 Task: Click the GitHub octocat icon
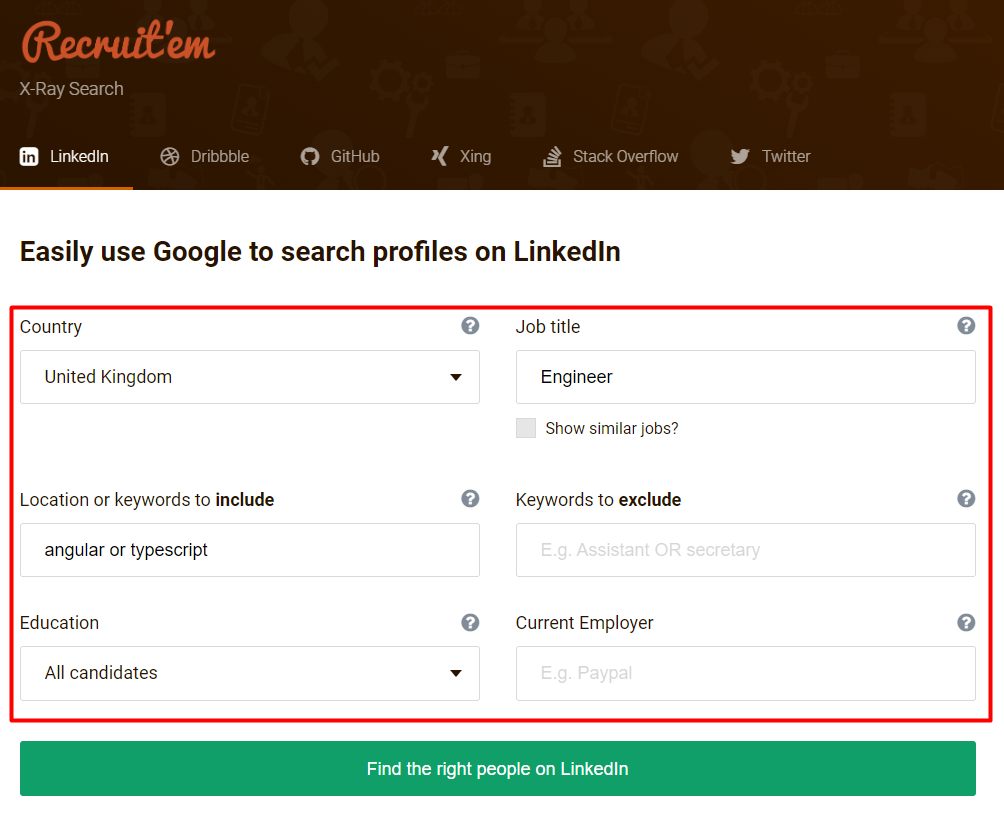(x=309, y=156)
